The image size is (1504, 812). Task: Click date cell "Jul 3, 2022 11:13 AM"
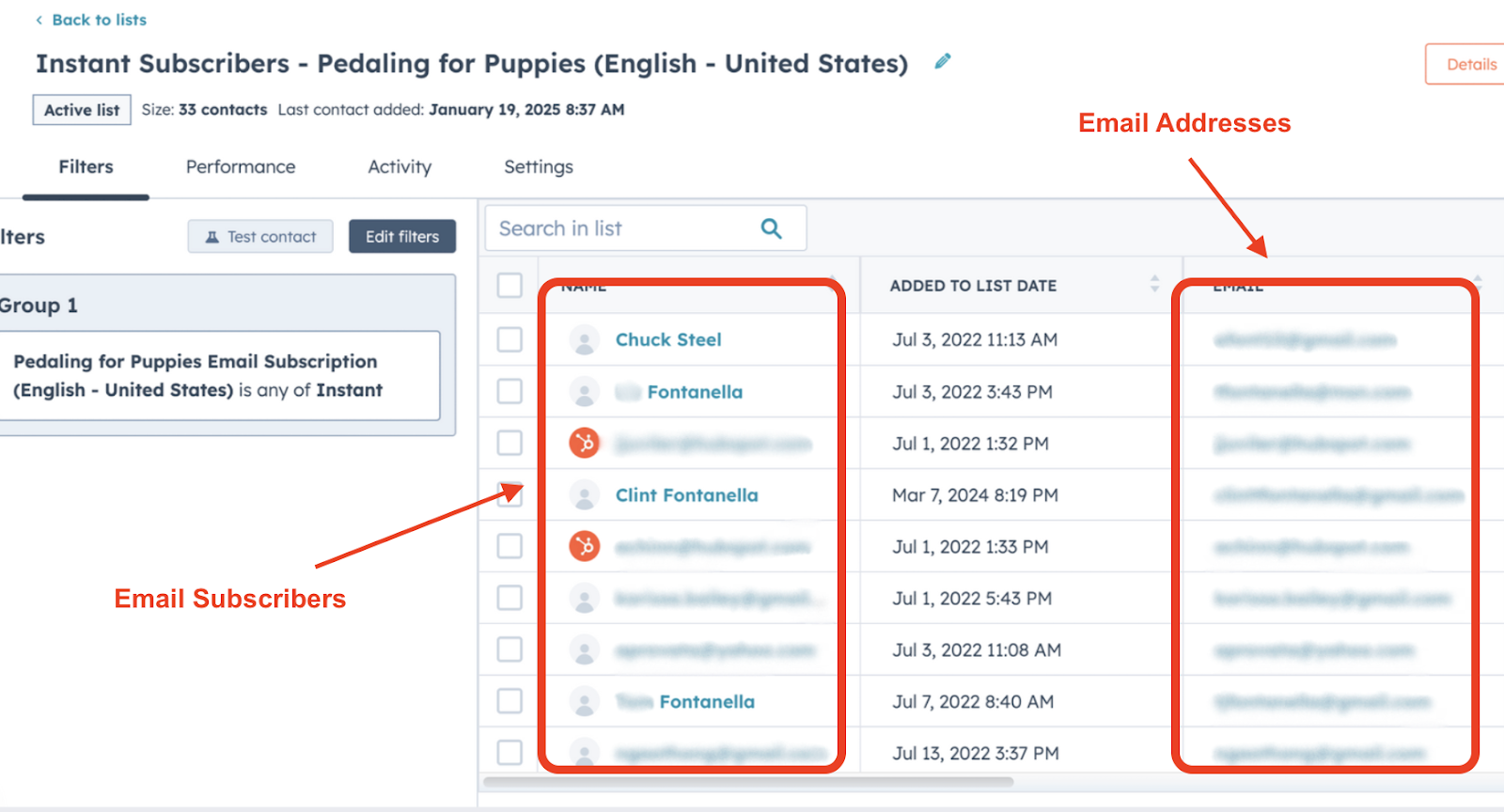click(975, 340)
